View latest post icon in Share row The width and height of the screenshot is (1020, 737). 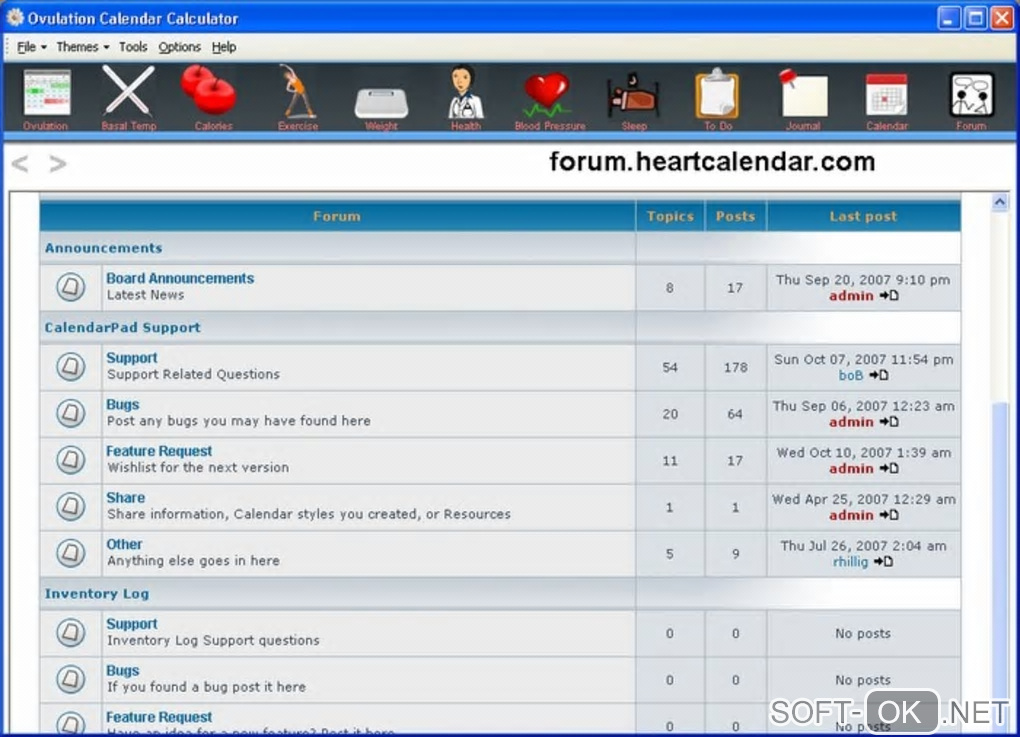click(x=889, y=515)
